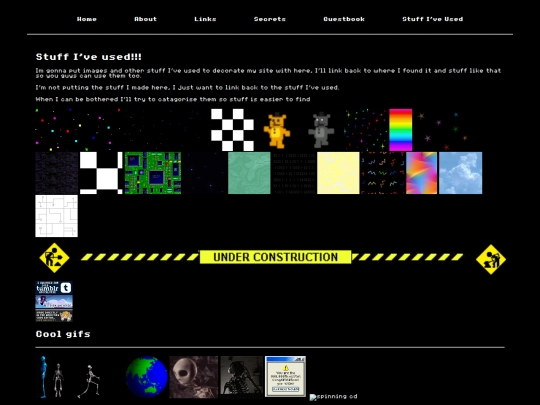This screenshot has height=405, width=540.
Task: Click the blue sky clouds tile
Action: point(460,173)
